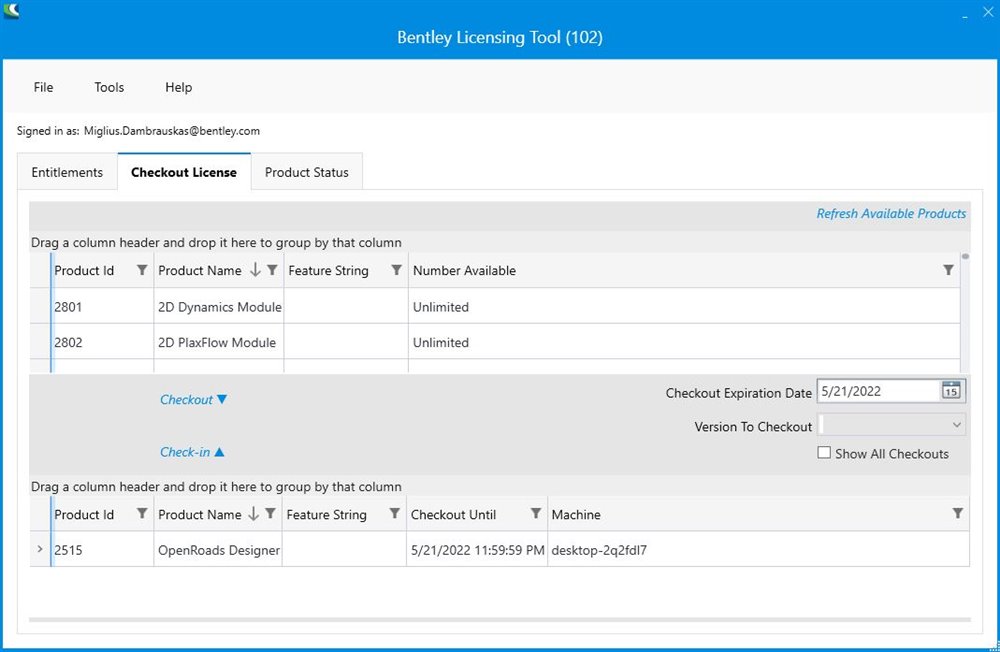Switch to the Product Status tab
The image size is (1000, 652).
(x=306, y=172)
